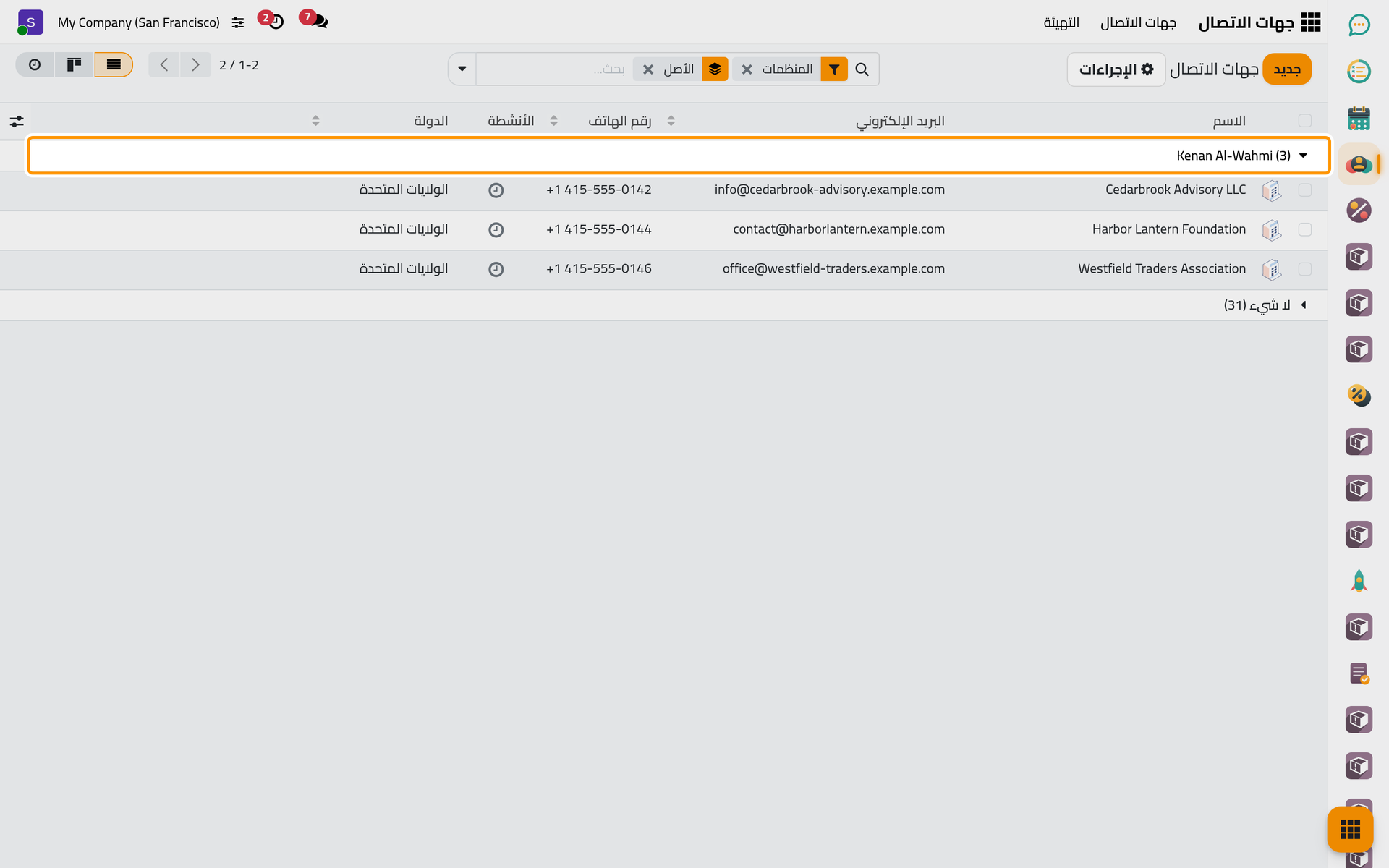Click the جهات الاتصال breadcrumb title
This screenshot has height=868, width=1389.
point(1214,69)
